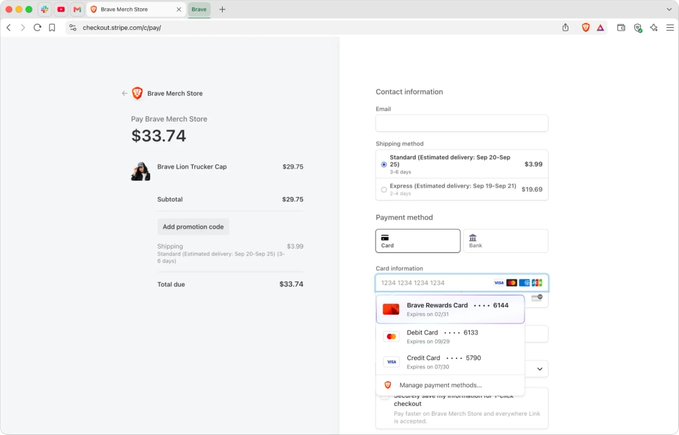The image size is (679, 435).
Task: Click the CVC card icon
Action: tap(537, 298)
